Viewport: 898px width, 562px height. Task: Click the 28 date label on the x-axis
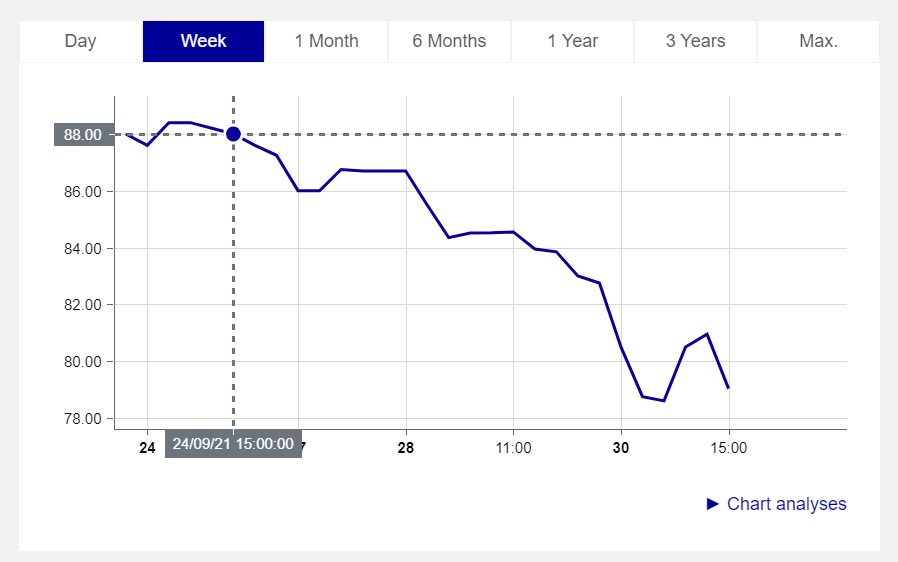coord(405,448)
